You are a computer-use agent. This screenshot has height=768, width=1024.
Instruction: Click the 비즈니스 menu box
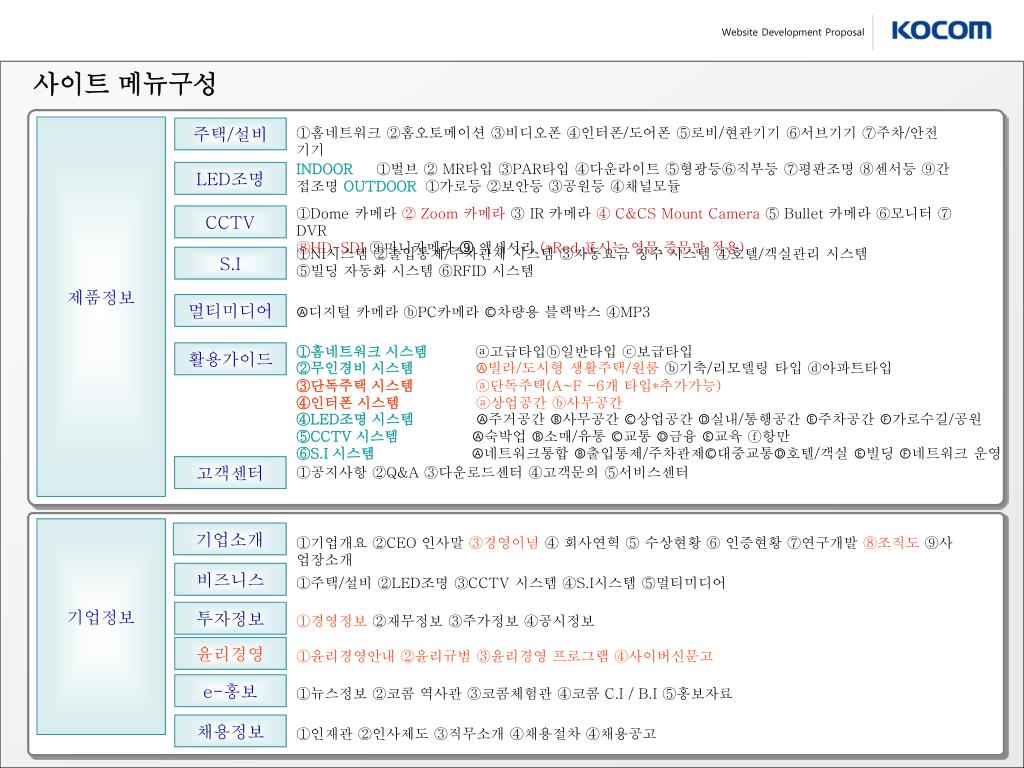[x=230, y=579]
